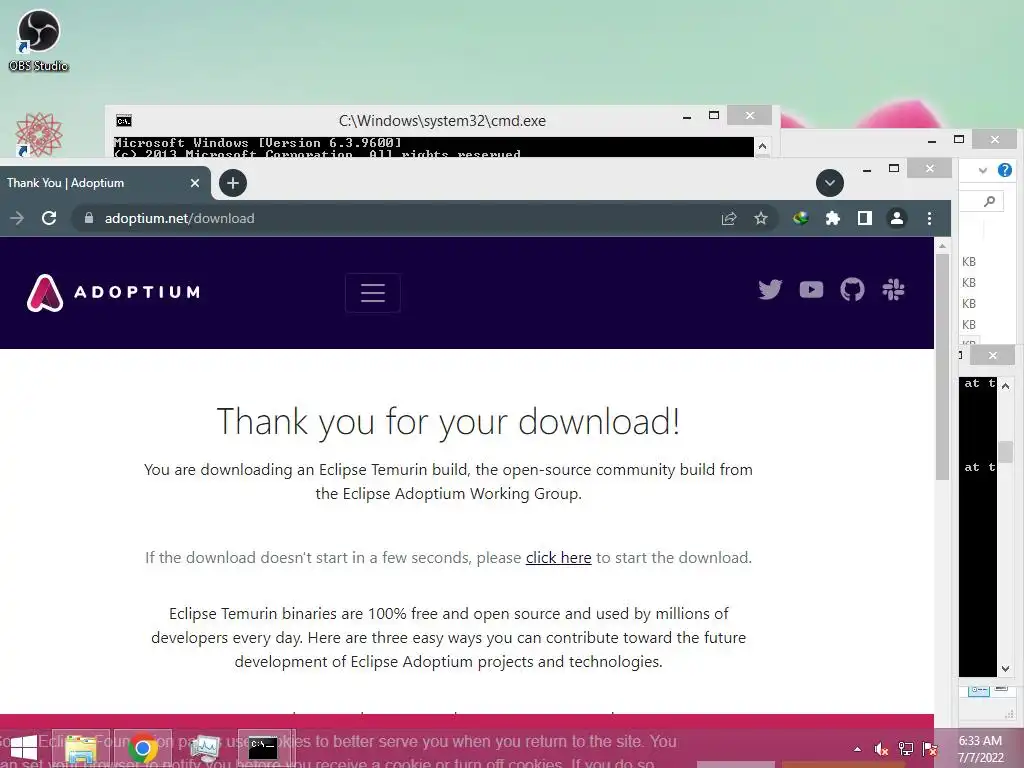
Task: View site security lock info
Action: click(x=89, y=218)
